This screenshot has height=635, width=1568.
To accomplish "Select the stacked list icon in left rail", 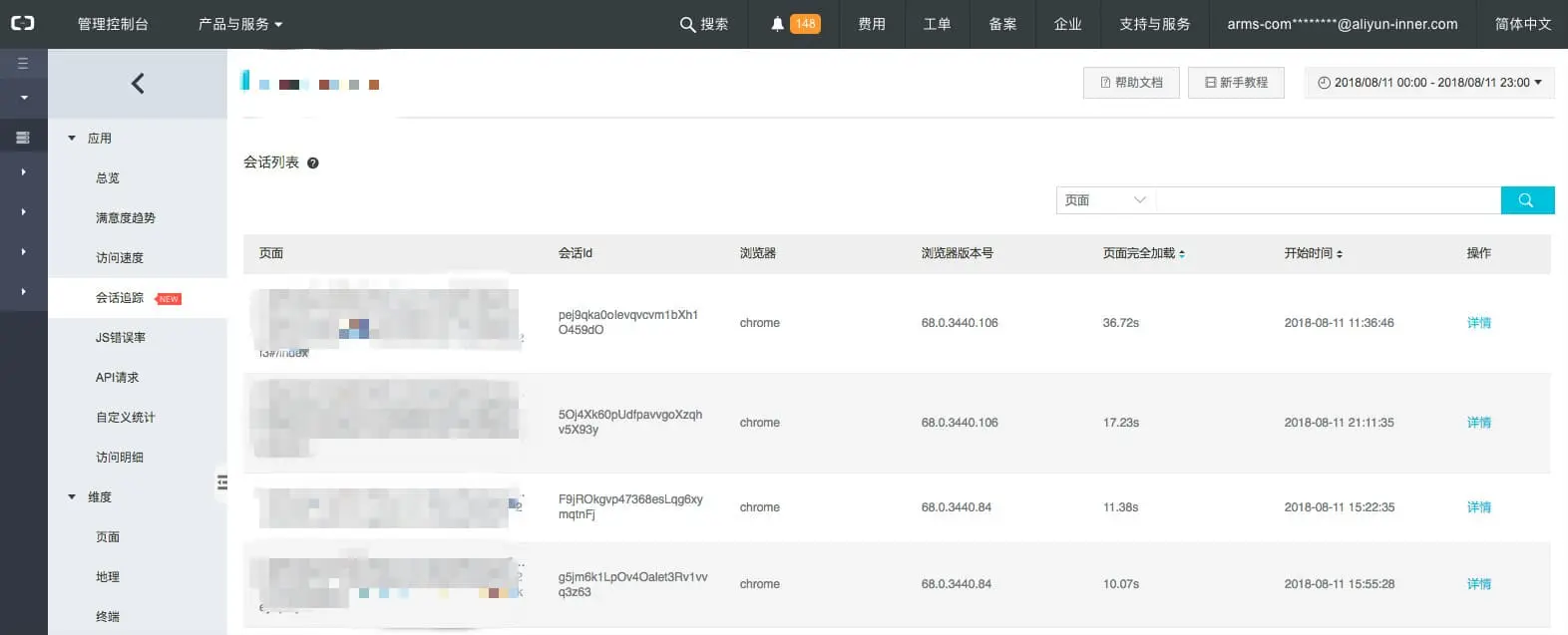I will [23, 138].
